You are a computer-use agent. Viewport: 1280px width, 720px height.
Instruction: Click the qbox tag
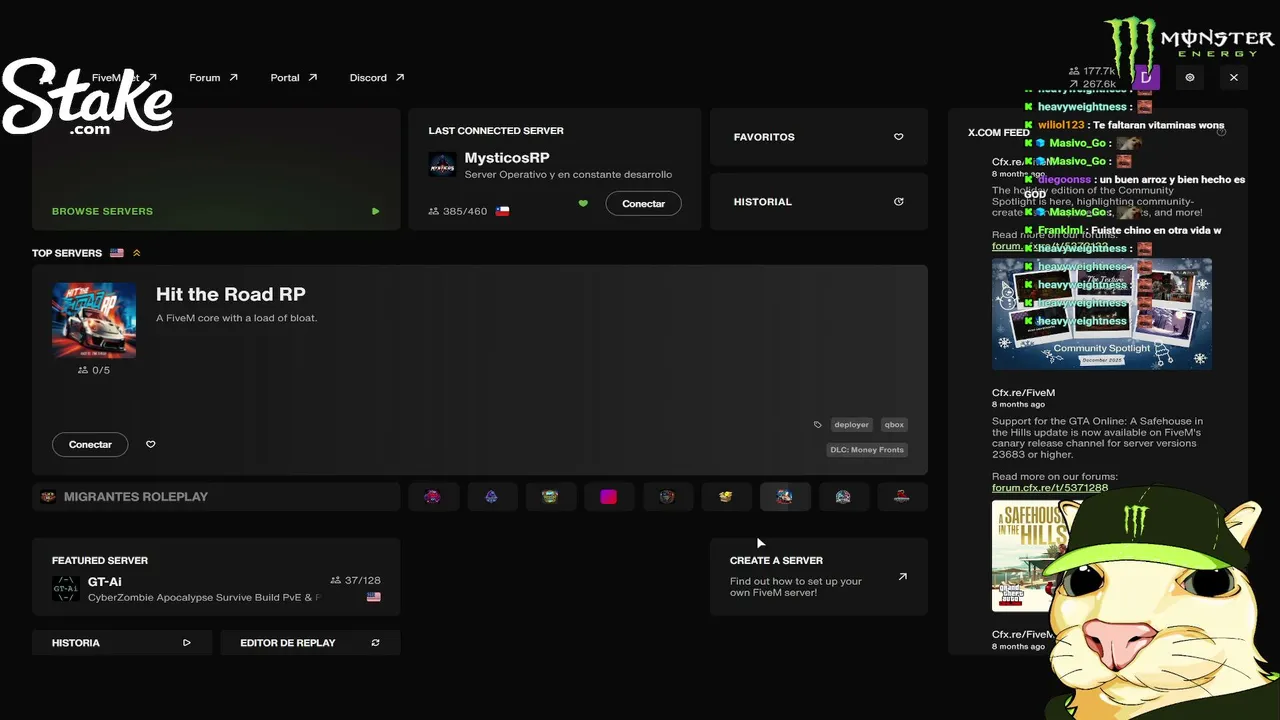click(894, 425)
